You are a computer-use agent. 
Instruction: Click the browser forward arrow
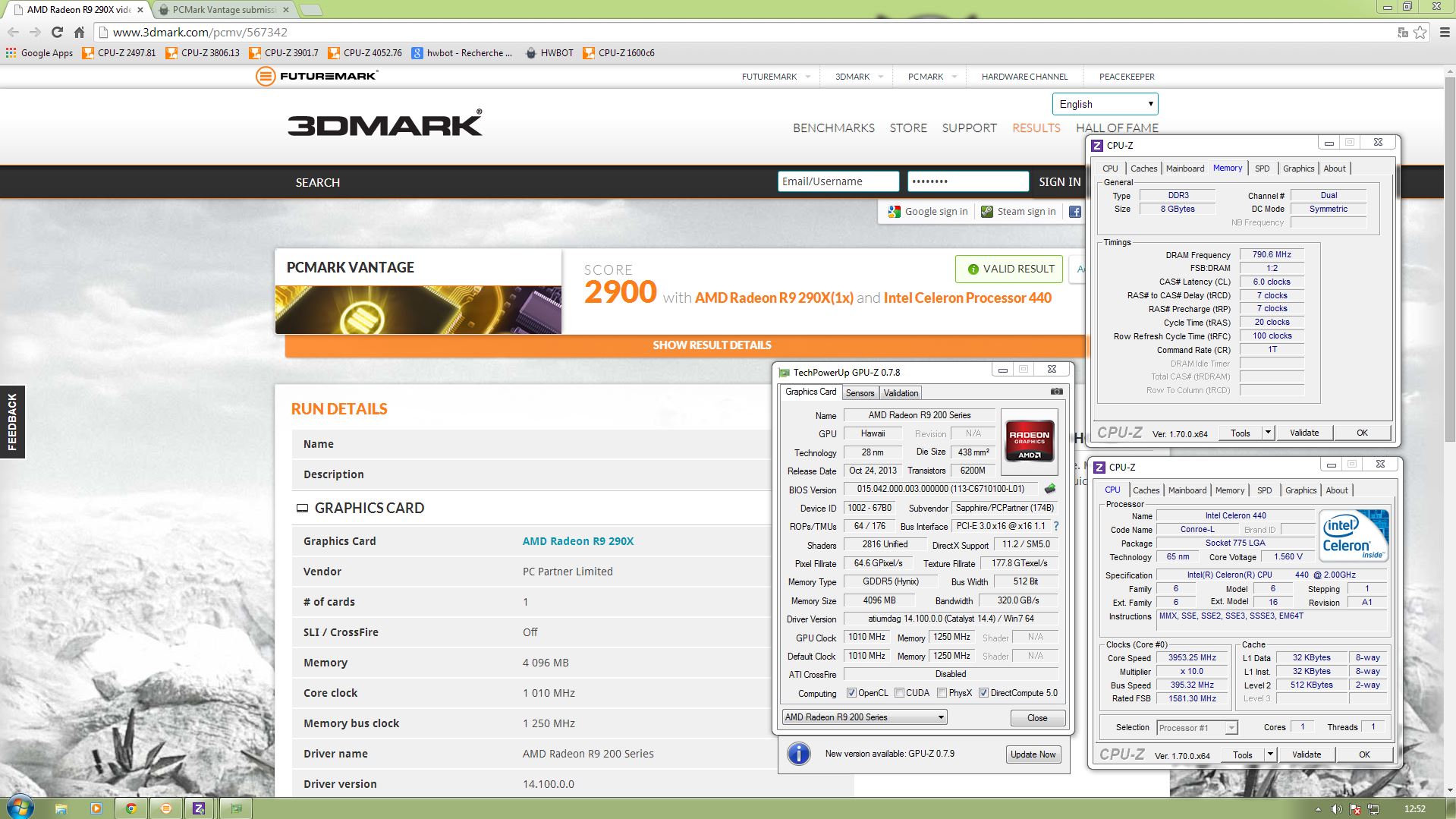click(x=35, y=32)
